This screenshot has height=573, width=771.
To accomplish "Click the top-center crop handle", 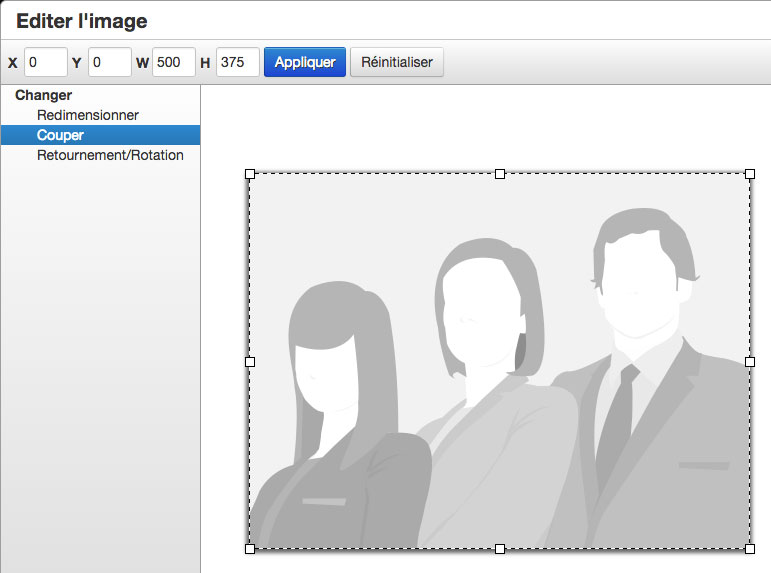I will pyautogui.click(x=500, y=174).
